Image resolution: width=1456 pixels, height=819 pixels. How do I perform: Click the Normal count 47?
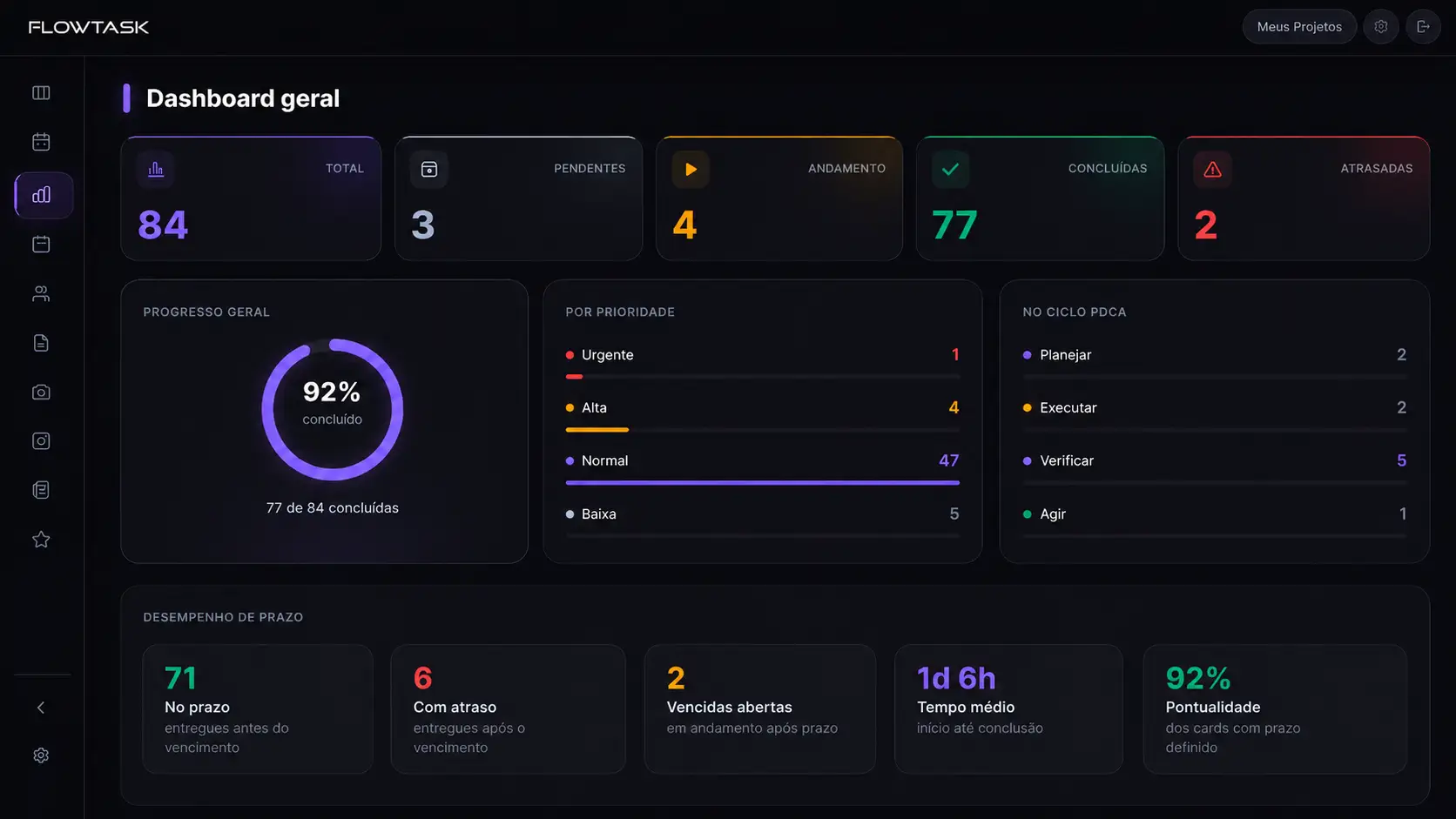tap(948, 460)
